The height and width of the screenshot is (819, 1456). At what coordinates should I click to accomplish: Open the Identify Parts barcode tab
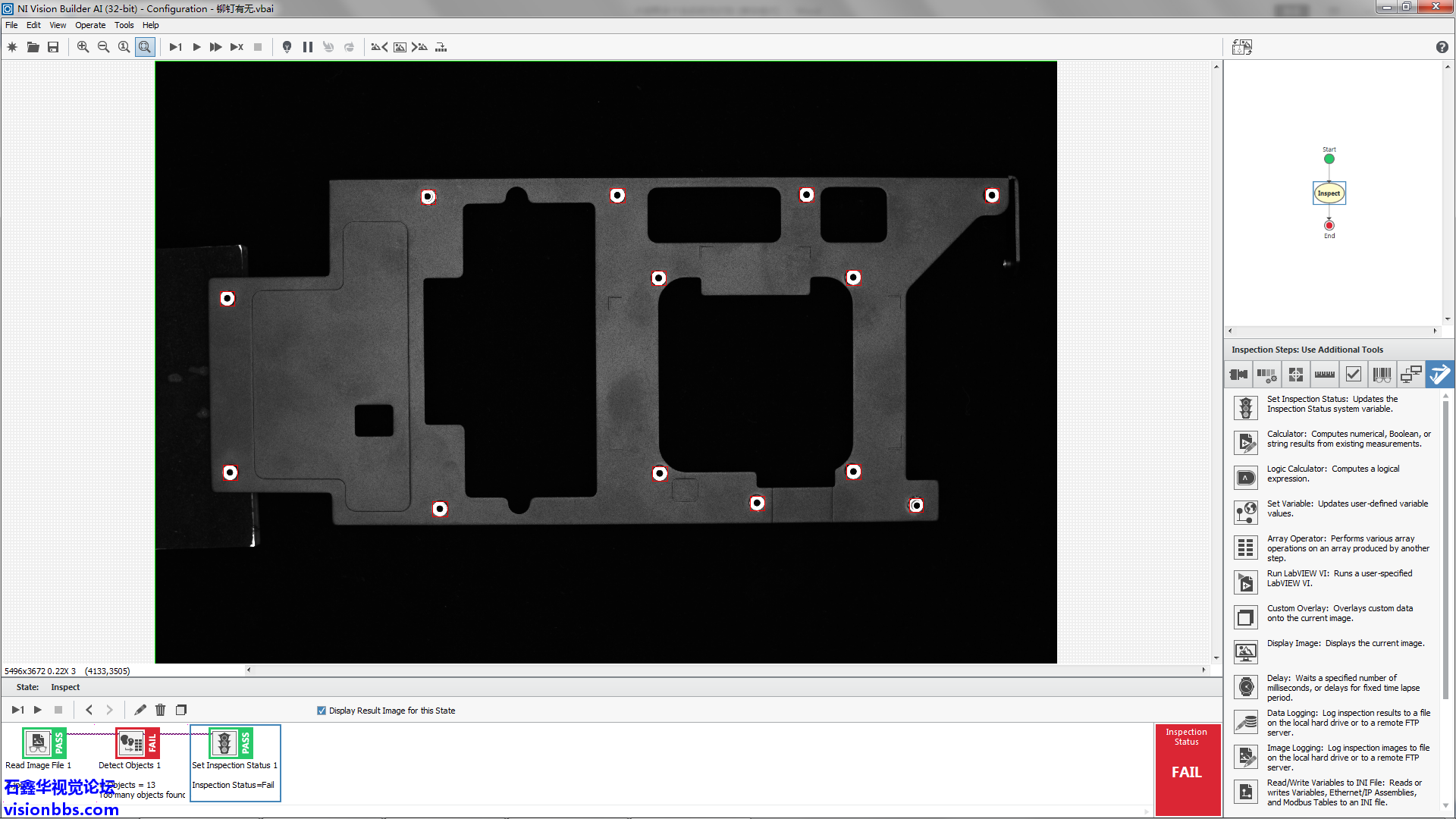pyautogui.click(x=1382, y=374)
